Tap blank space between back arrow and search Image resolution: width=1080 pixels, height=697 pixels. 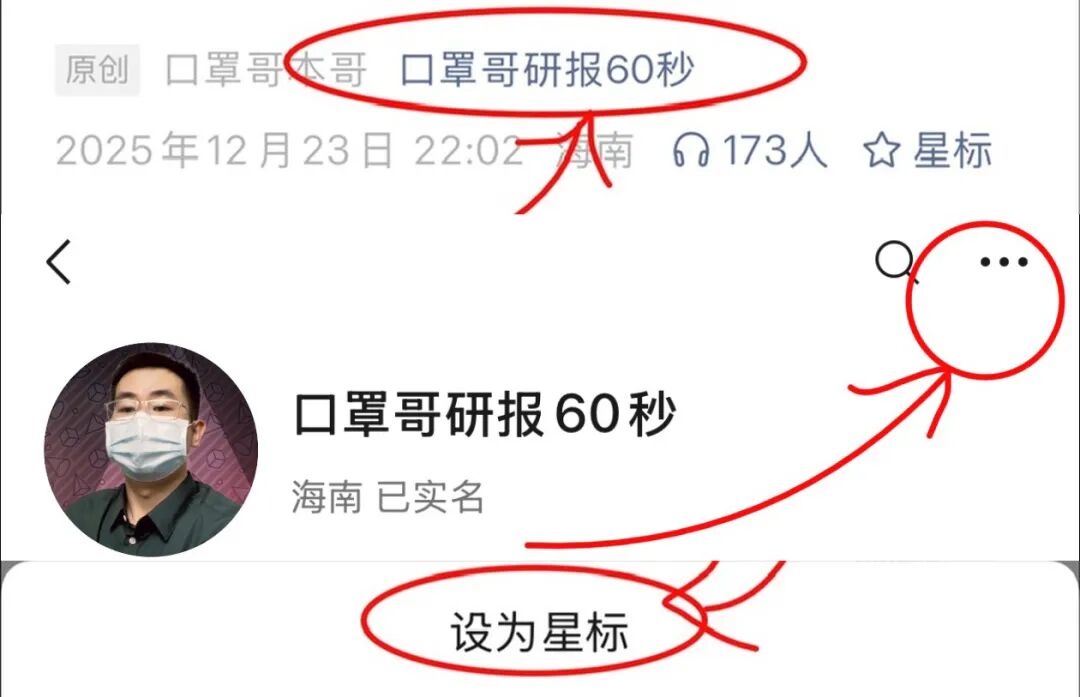point(468,262)
